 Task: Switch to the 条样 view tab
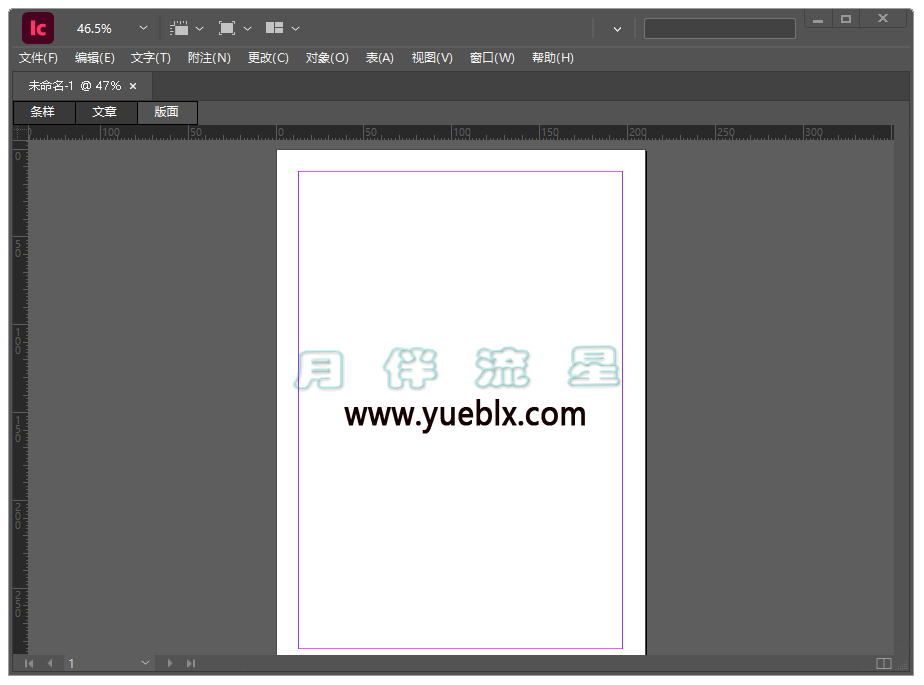(x=43, y=112)
